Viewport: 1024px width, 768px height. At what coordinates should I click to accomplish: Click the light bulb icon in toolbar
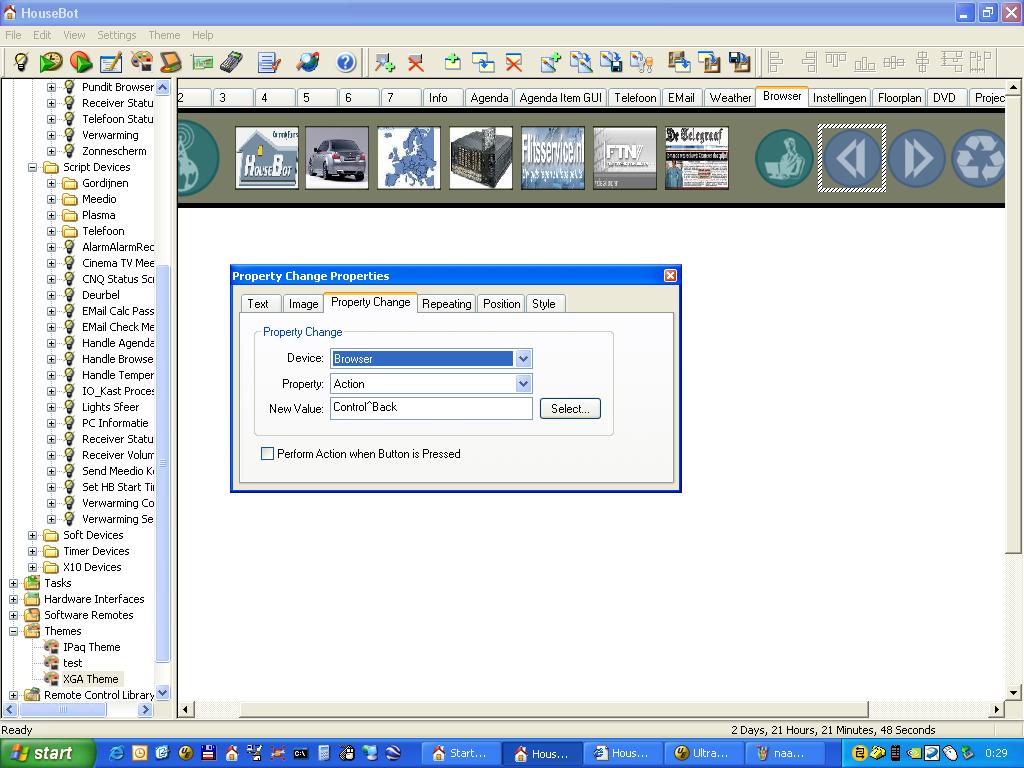point(21,63)
